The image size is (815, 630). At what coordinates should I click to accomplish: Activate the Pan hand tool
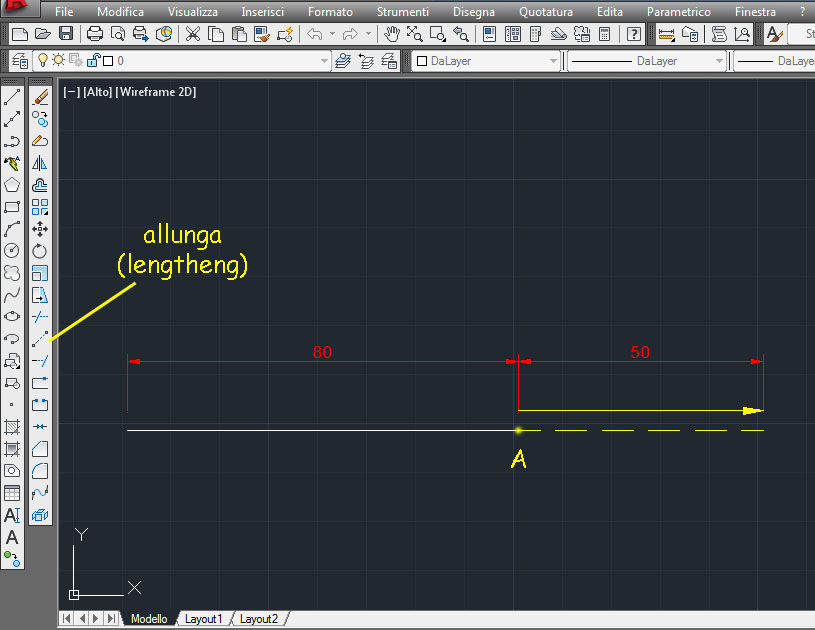click(x=391, y=34)
